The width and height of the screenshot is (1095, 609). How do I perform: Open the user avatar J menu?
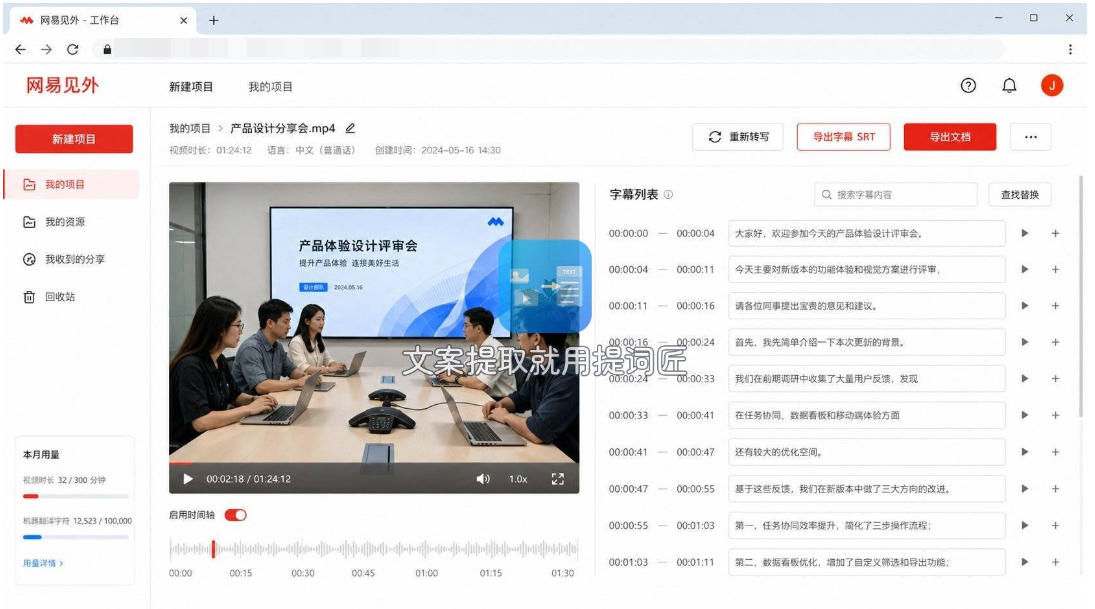[1052, 85]
